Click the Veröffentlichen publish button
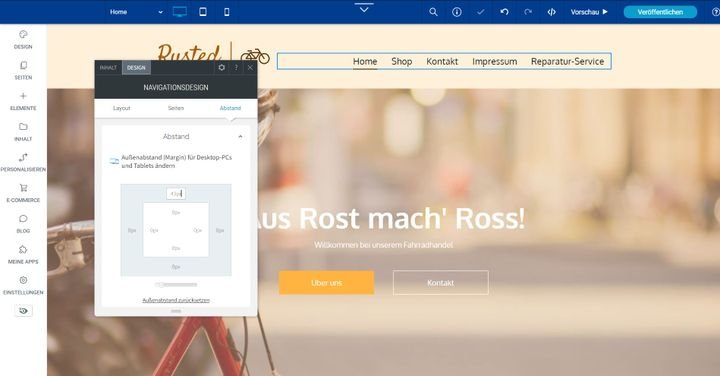Viewport: 720px width, 376px height. point(660,12)
